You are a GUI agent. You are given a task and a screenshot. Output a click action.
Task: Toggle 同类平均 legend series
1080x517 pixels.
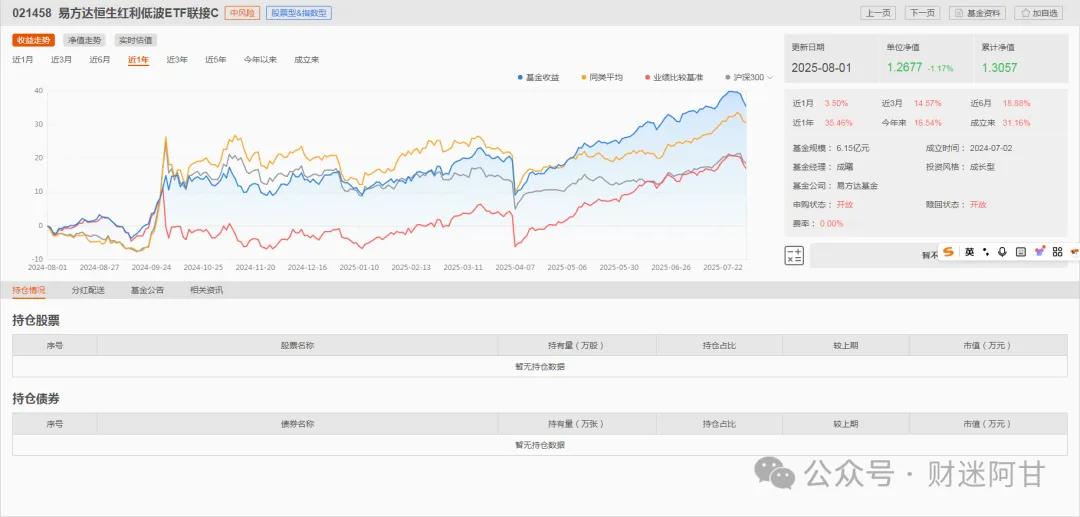point(602,78)
